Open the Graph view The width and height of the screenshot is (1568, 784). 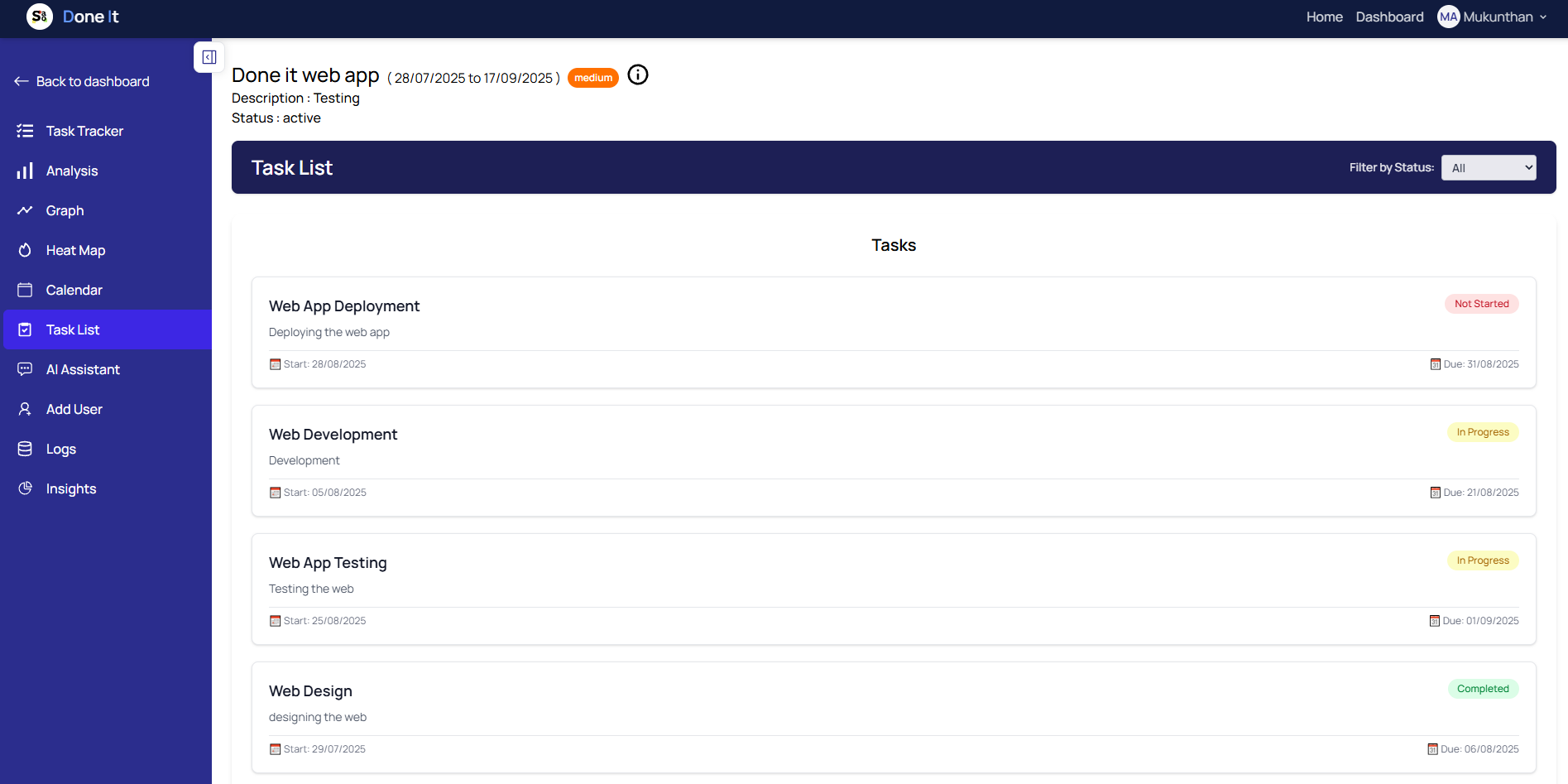tap(108, 210)
